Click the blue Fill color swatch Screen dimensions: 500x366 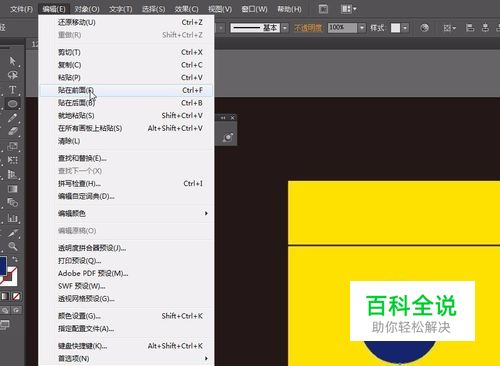click(x=3, y=266)
